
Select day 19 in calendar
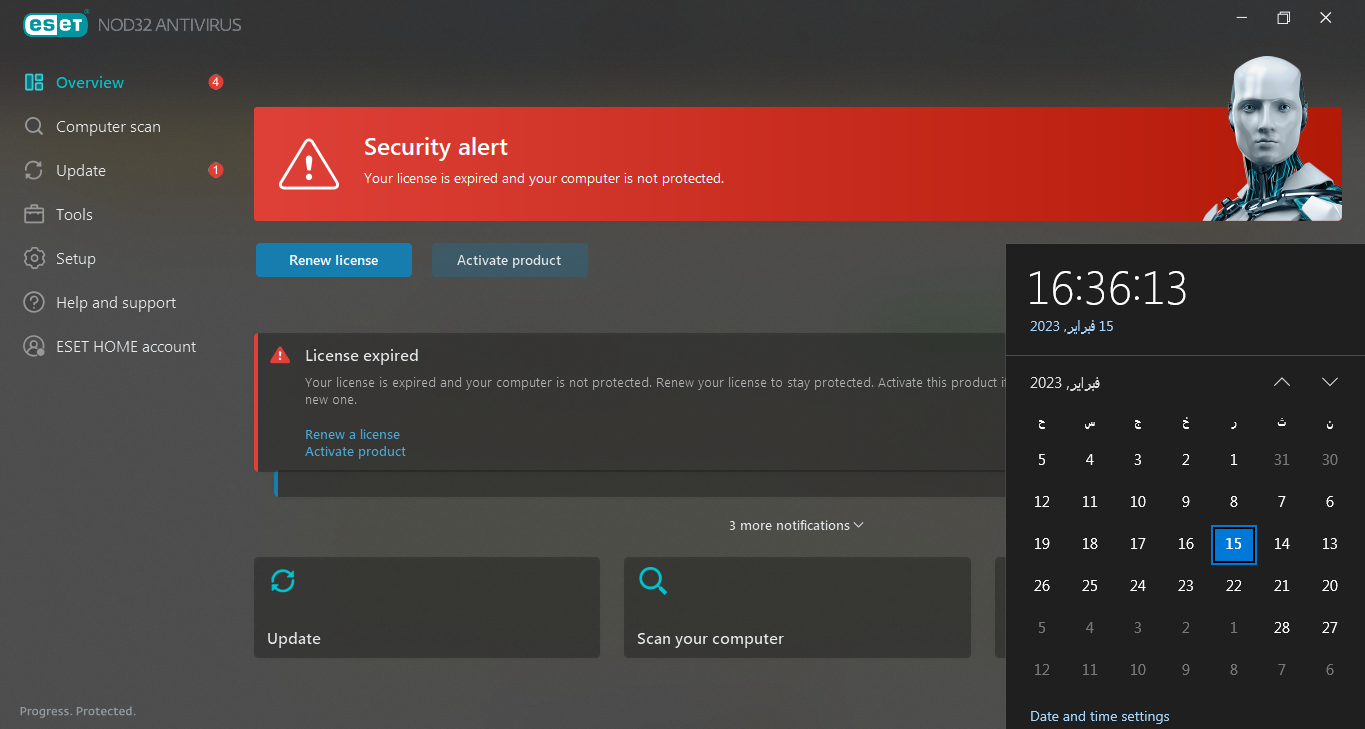coord(1042,544)
